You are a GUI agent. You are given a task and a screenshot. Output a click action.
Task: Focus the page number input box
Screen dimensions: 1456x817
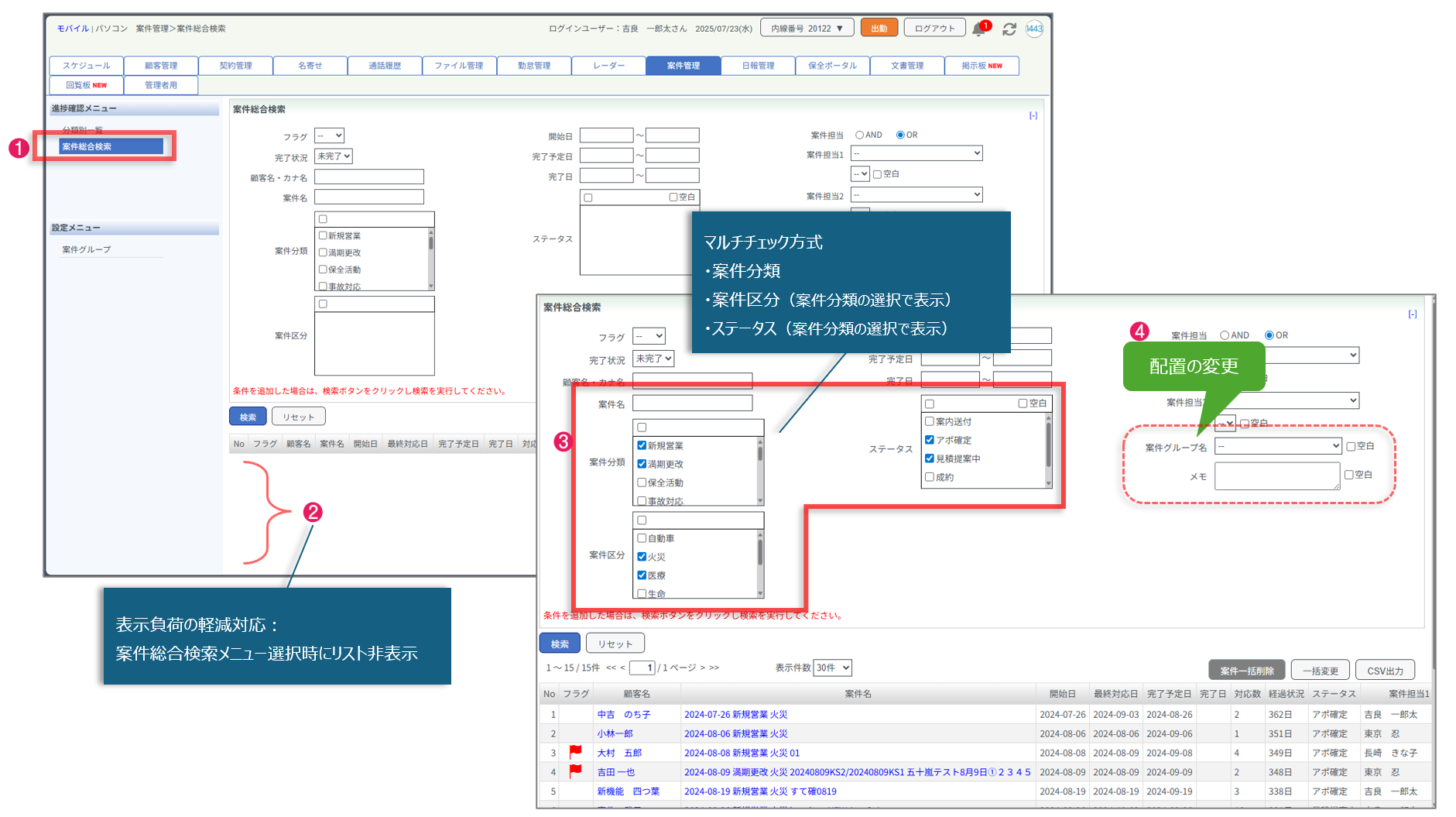(x=642, y=668)
